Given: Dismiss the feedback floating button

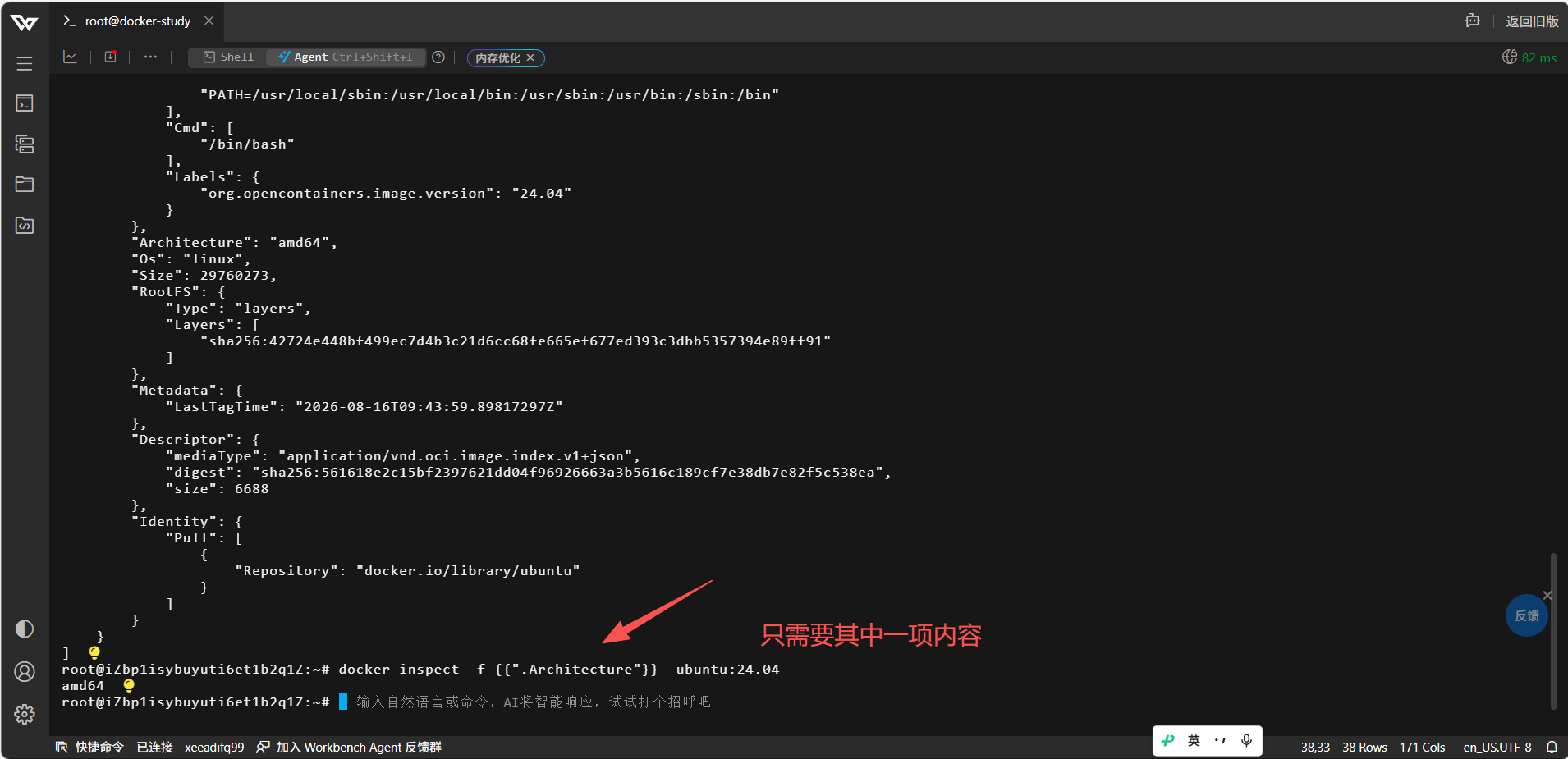Looking at the screenshot, I should (x=1547, y=595).
